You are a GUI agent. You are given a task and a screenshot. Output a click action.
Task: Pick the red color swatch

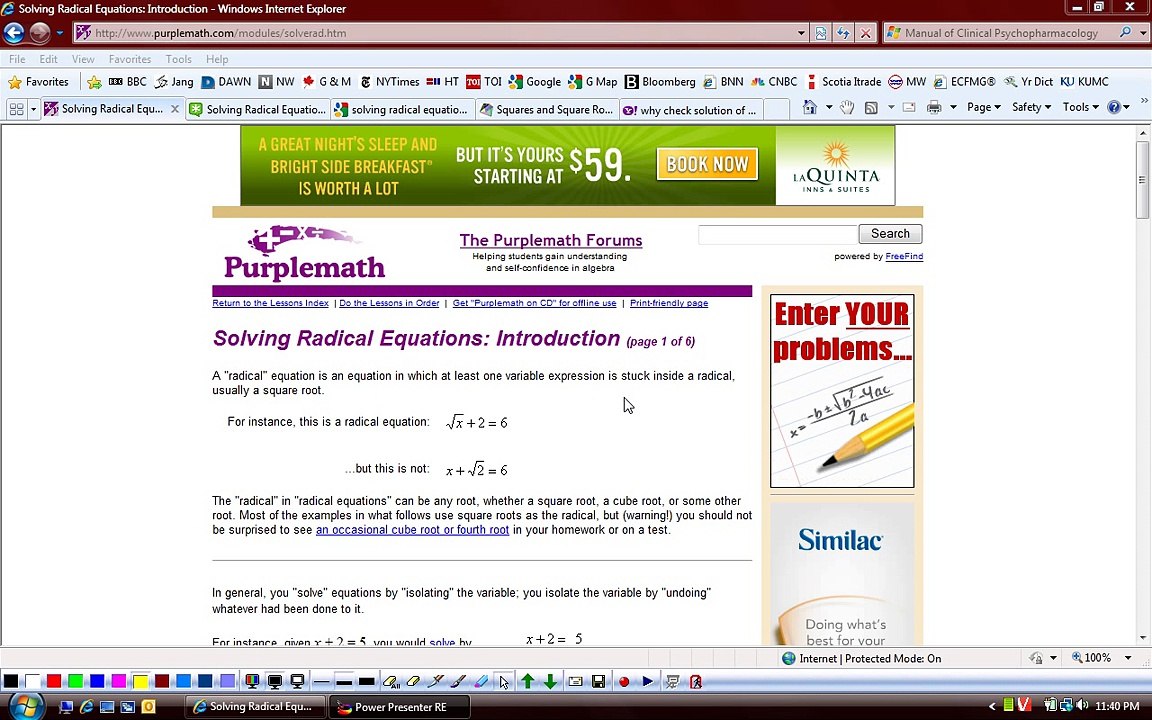point(54,681)
